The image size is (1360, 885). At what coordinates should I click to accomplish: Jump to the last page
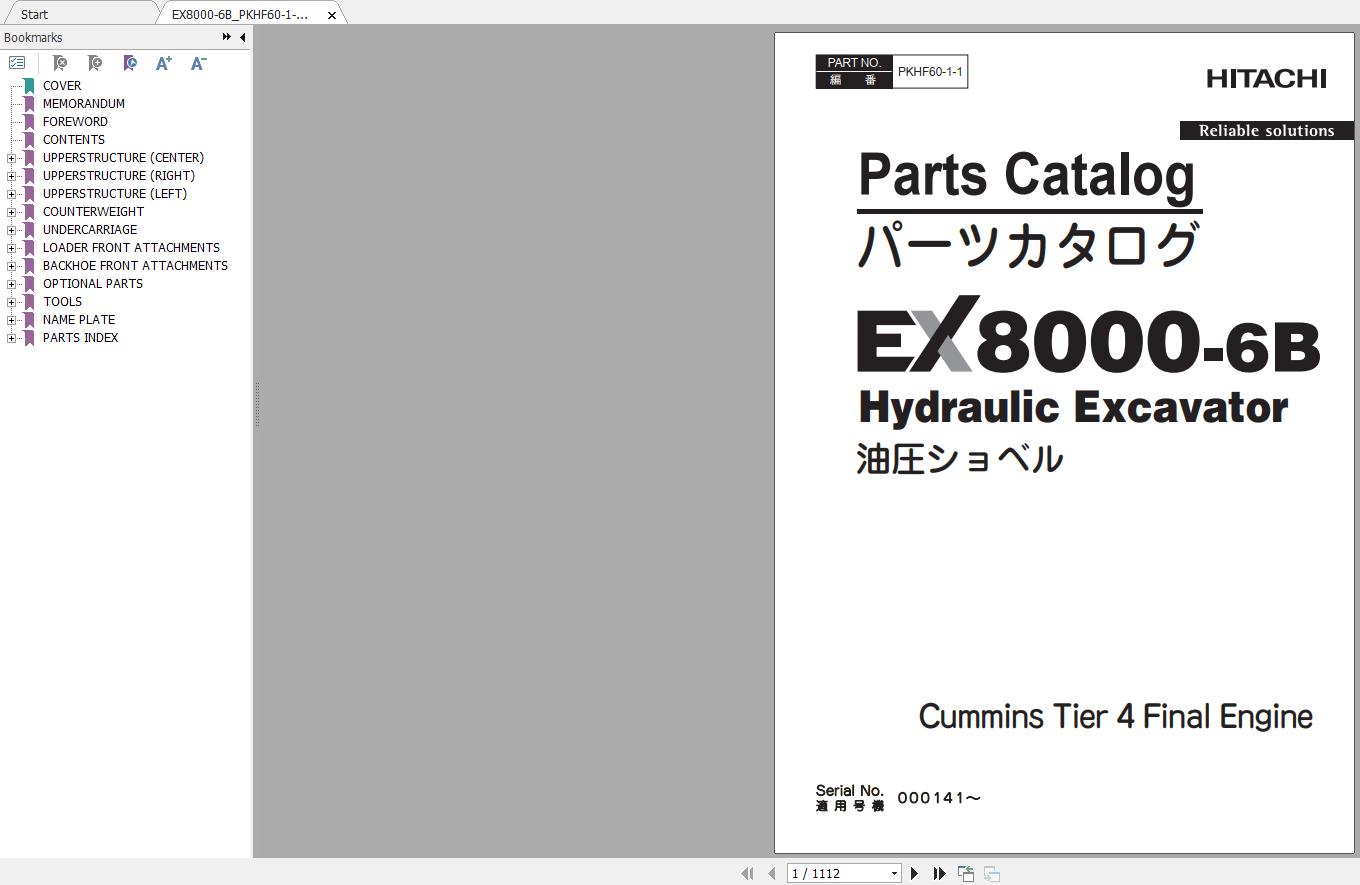click(x=939, y=873)
